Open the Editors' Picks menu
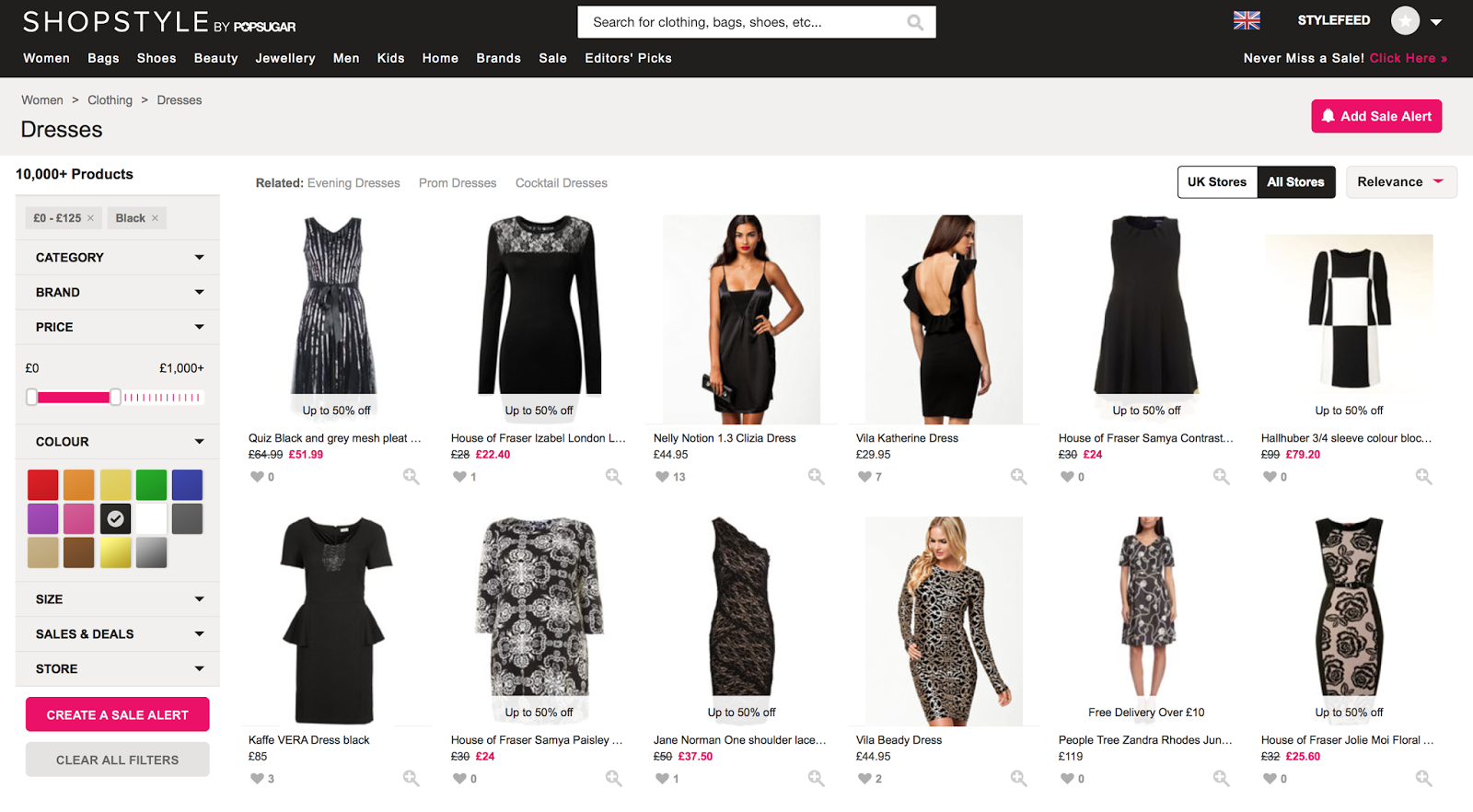 click(x=628, y=58)
